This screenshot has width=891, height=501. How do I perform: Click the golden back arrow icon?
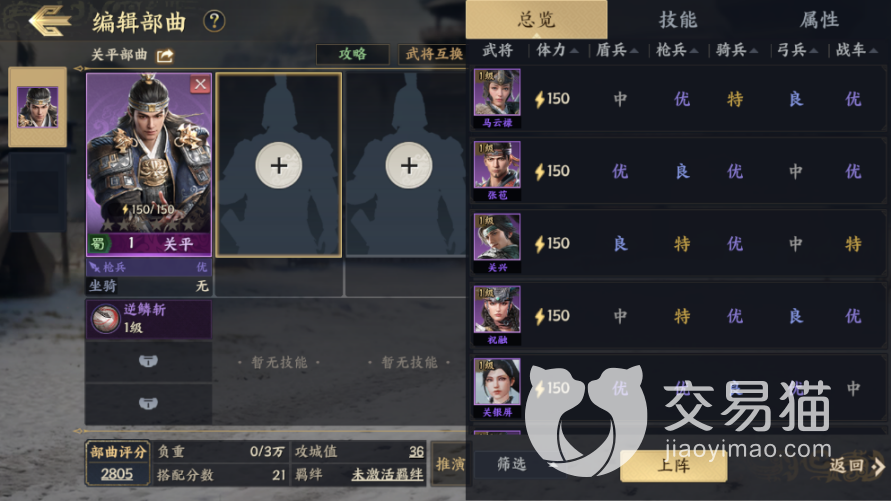[x=50, y=21]
